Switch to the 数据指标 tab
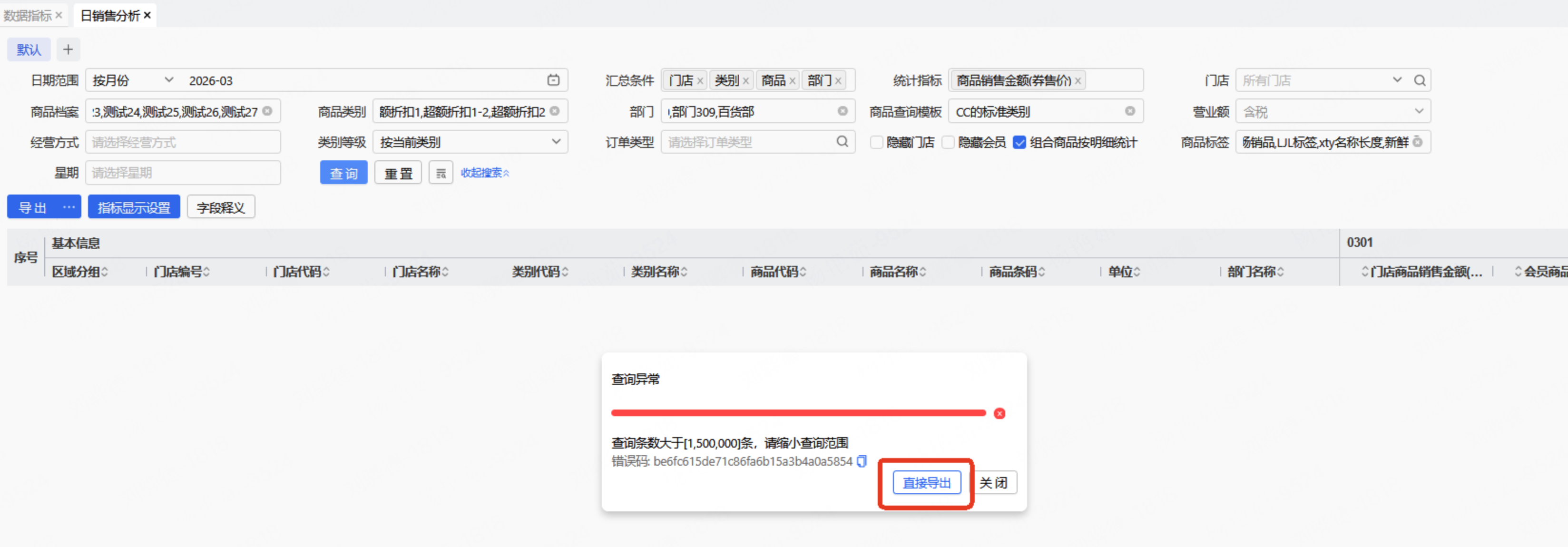The height and width of the screenshot is (547, 1568). coord(28,15)
